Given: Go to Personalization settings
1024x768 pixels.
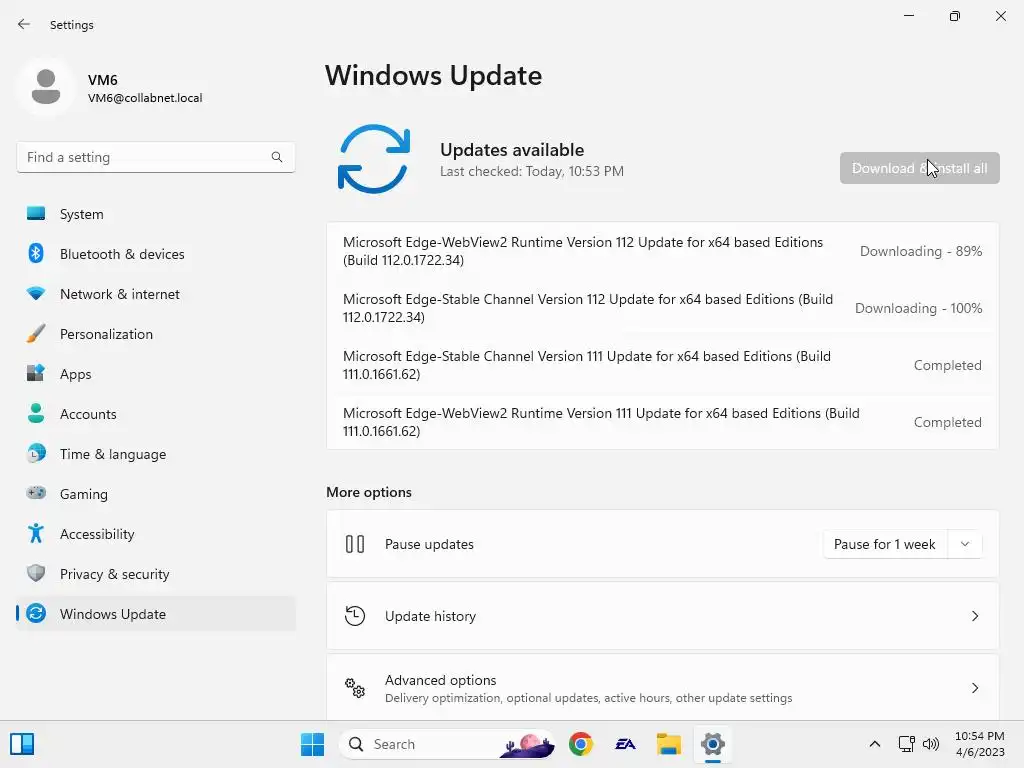Looking at the screenshot, I should click(x=156, y=334).
